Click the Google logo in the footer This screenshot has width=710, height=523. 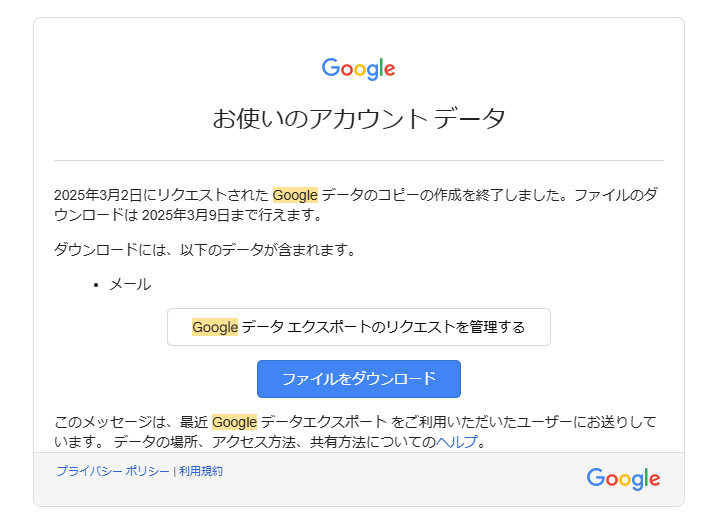pyautogui.click(x=623, y=479)
